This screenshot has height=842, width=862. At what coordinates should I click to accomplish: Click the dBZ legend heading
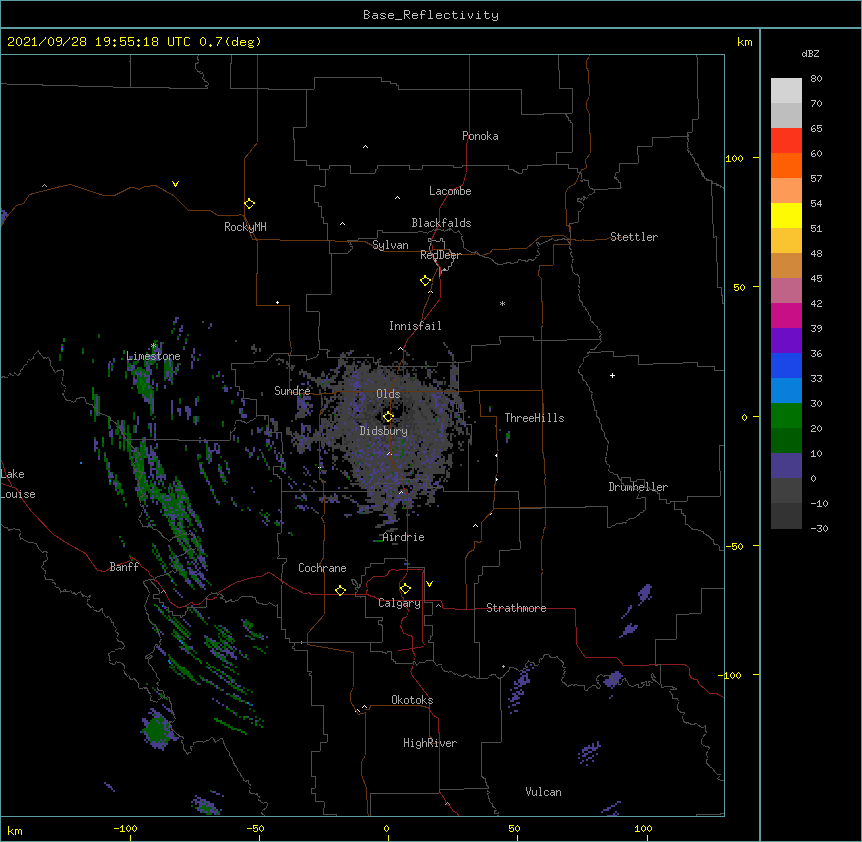pyautogui.click(x=810, y=53)
